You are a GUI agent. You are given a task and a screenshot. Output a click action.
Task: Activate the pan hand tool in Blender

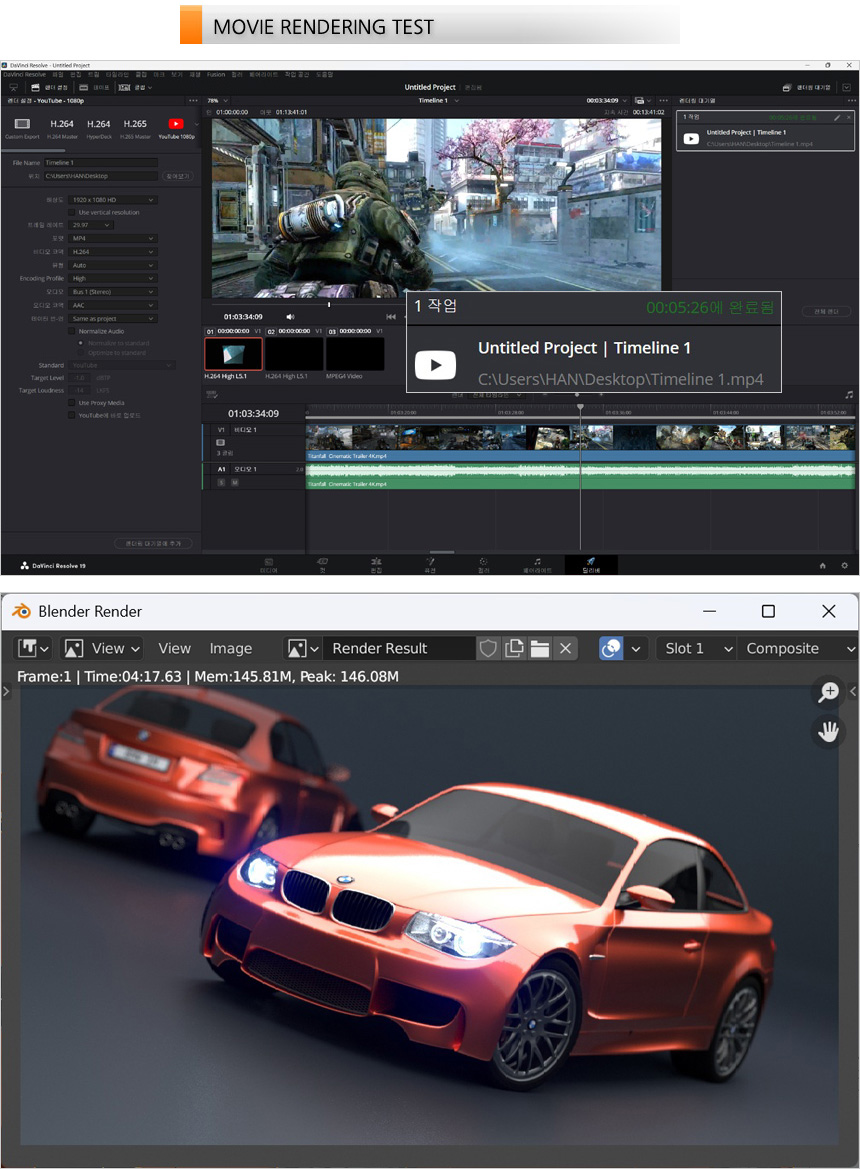click(x=829, y=732)
